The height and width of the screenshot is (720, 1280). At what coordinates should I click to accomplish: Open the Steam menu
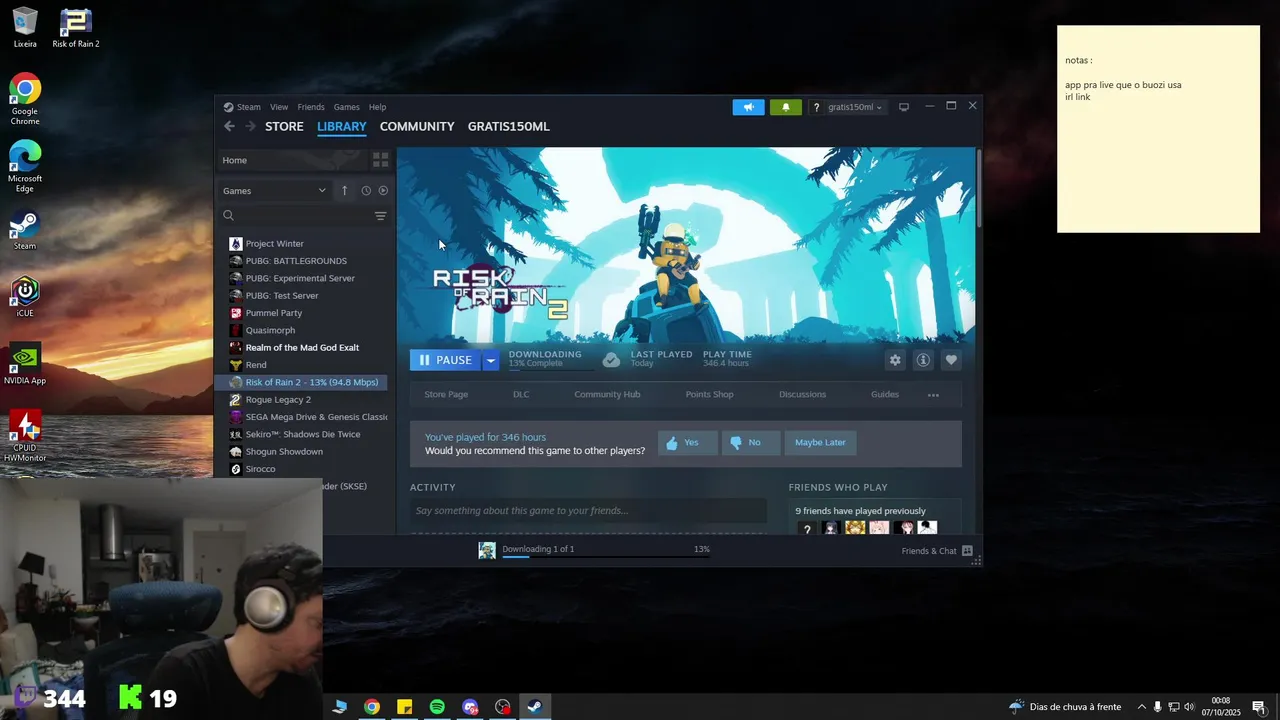coord(249,107)
